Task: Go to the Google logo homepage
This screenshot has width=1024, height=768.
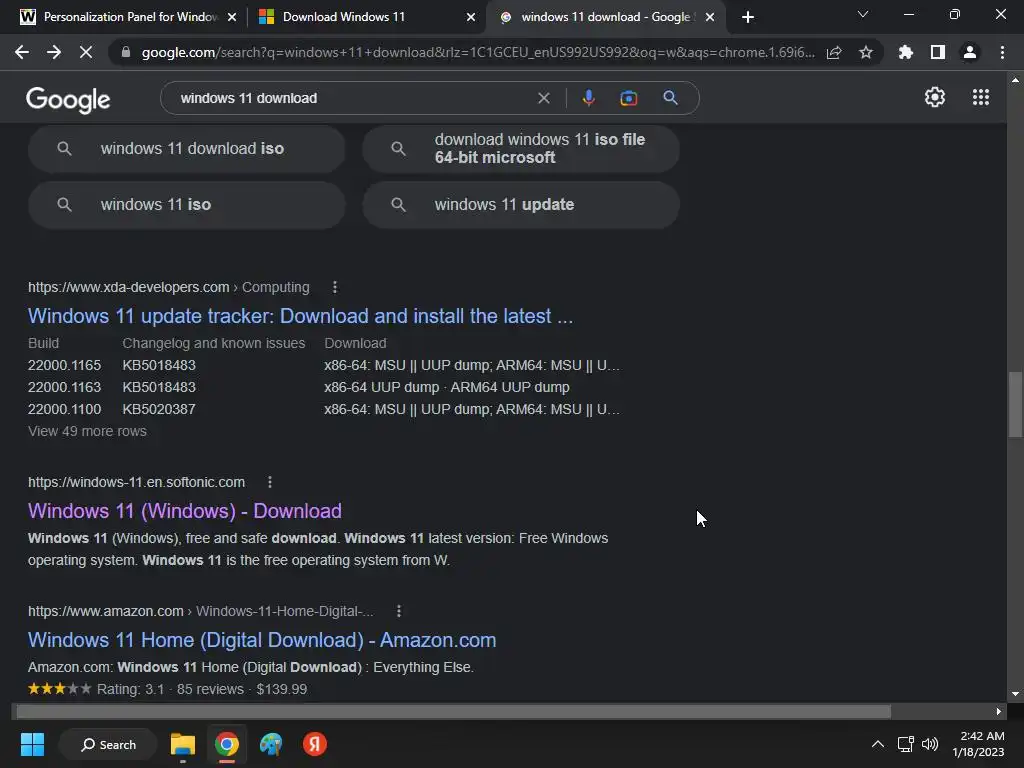Action: [68, 99]
